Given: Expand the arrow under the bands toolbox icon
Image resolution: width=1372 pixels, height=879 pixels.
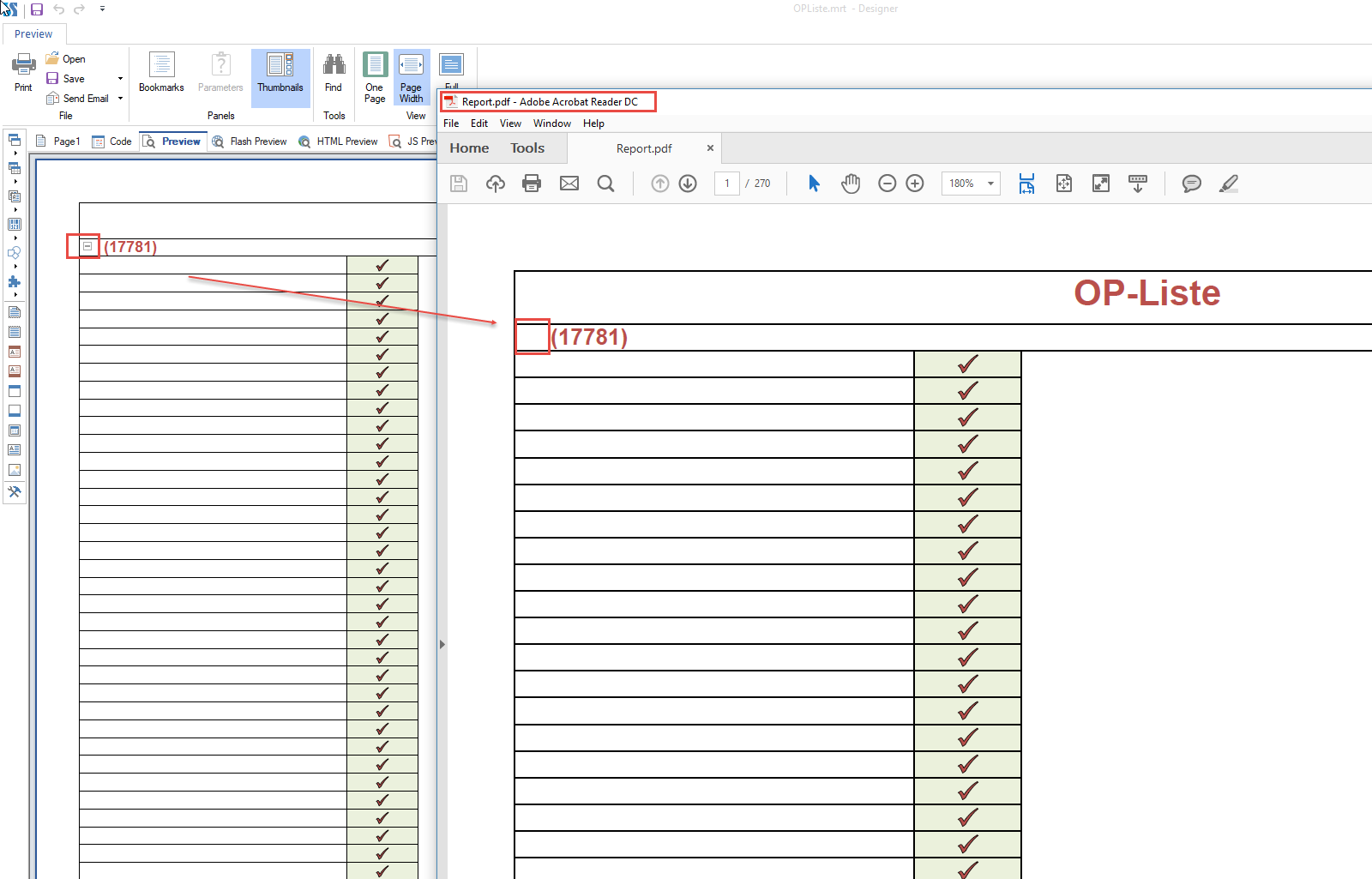Looking at the screenshot, I should [15, 153].
